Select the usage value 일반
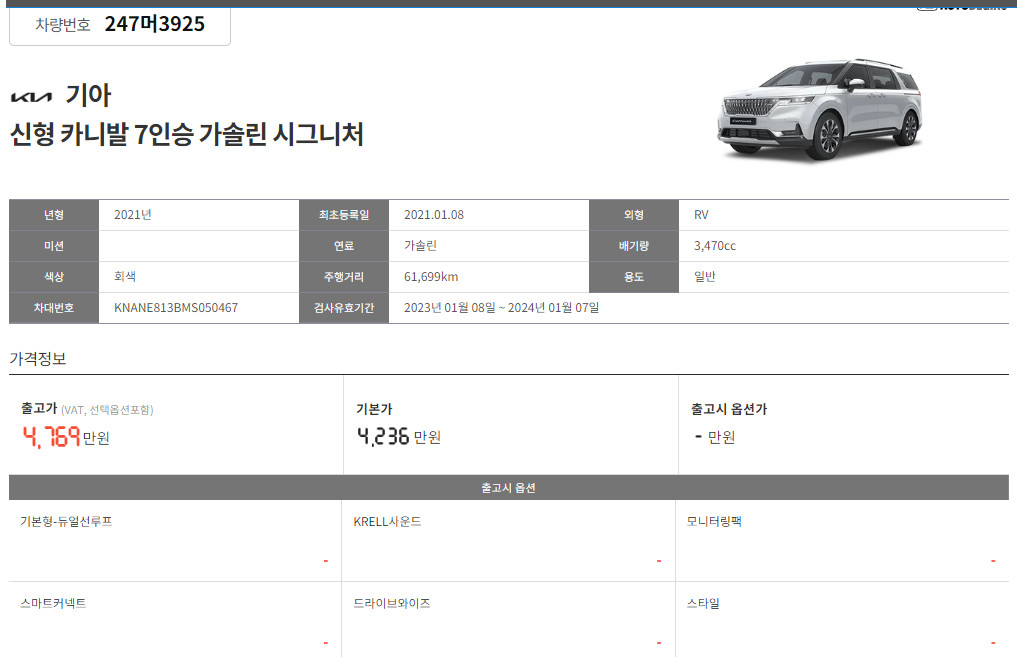 (704, 276)
